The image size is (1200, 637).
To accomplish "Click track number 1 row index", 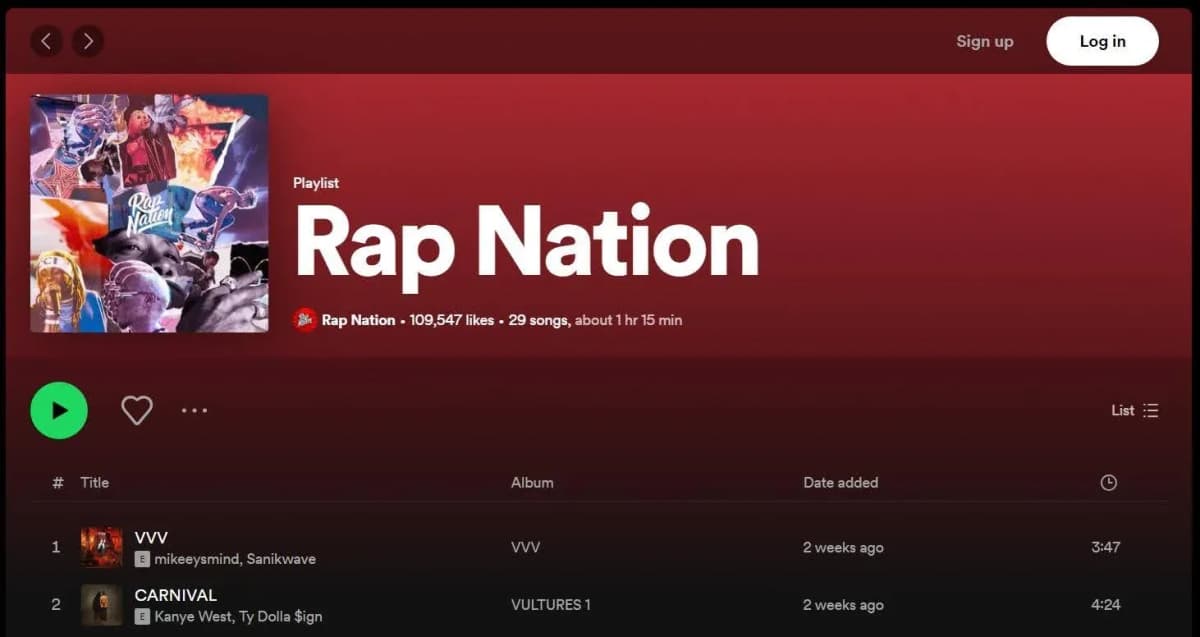I will click(56, 547).
